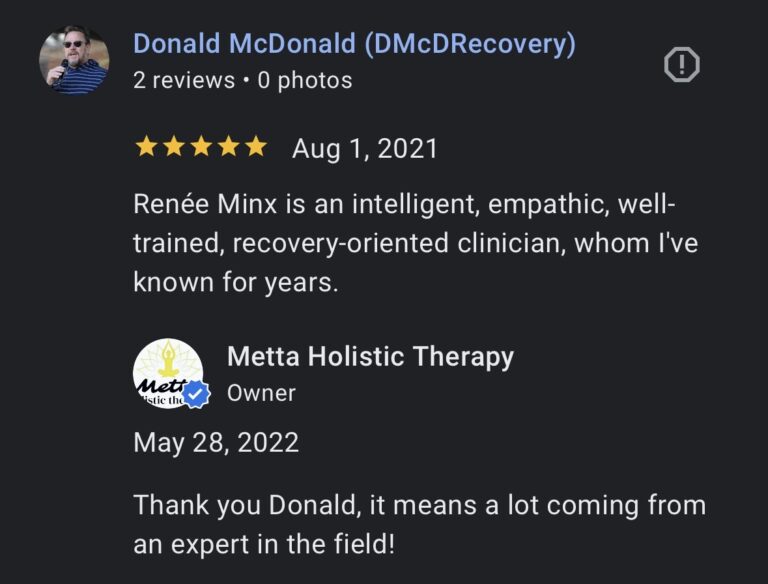Screen dimensions: 768x584
Task: Click the fifth gold rating star
Action: coord(255,148)
